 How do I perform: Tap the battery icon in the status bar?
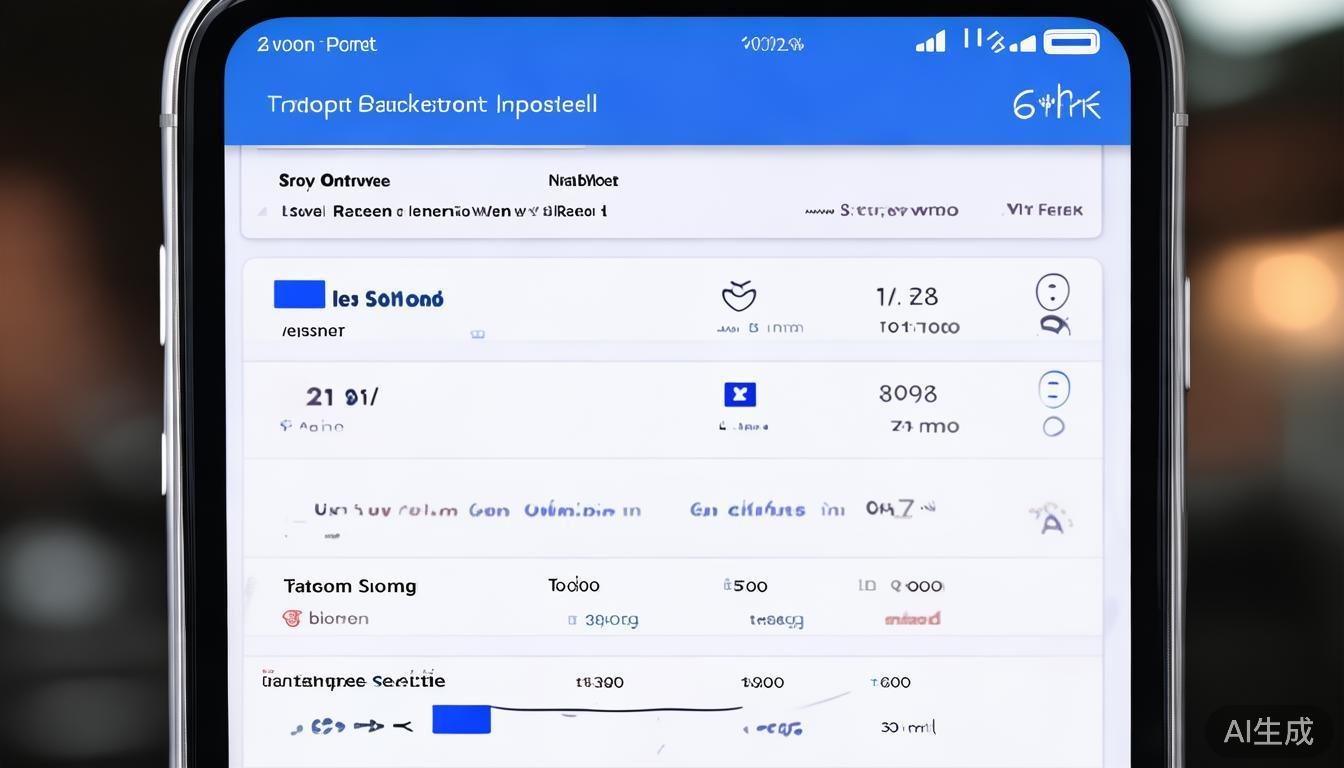tap(1071, 41)
